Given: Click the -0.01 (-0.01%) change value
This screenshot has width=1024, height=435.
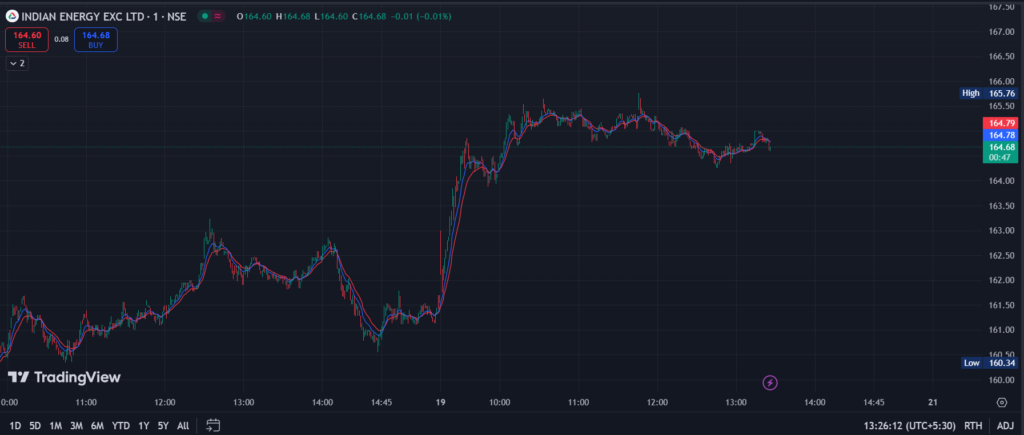Looking at the screenshot, I should tap(421, 16).
